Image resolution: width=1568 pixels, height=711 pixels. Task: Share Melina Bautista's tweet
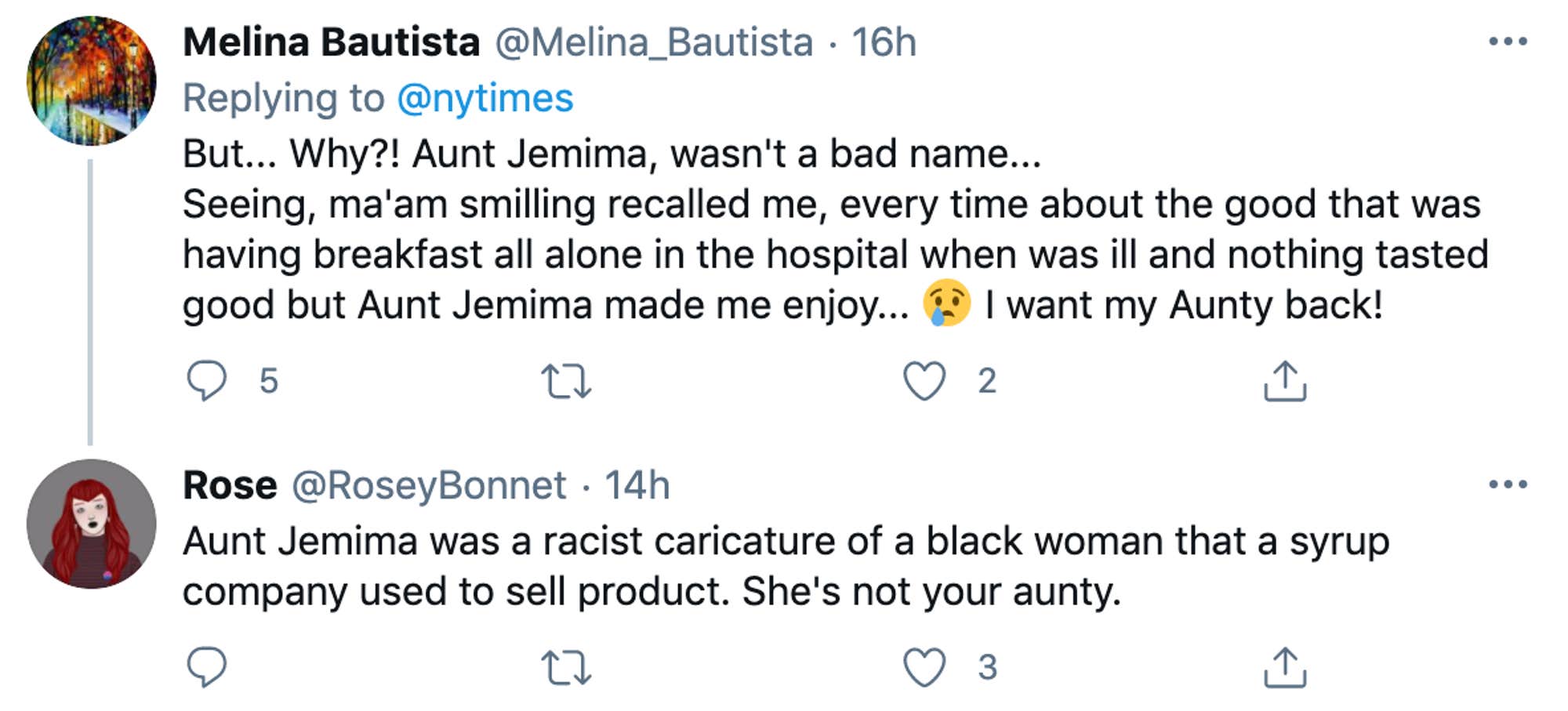[x=1284, y=381]
